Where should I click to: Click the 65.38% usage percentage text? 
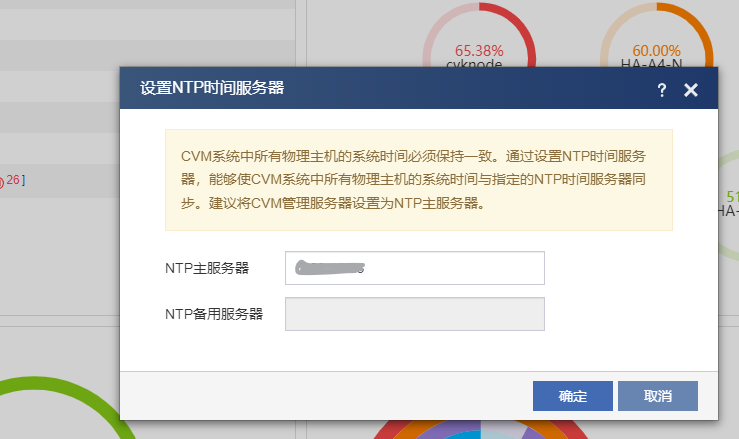pos(479,50)
